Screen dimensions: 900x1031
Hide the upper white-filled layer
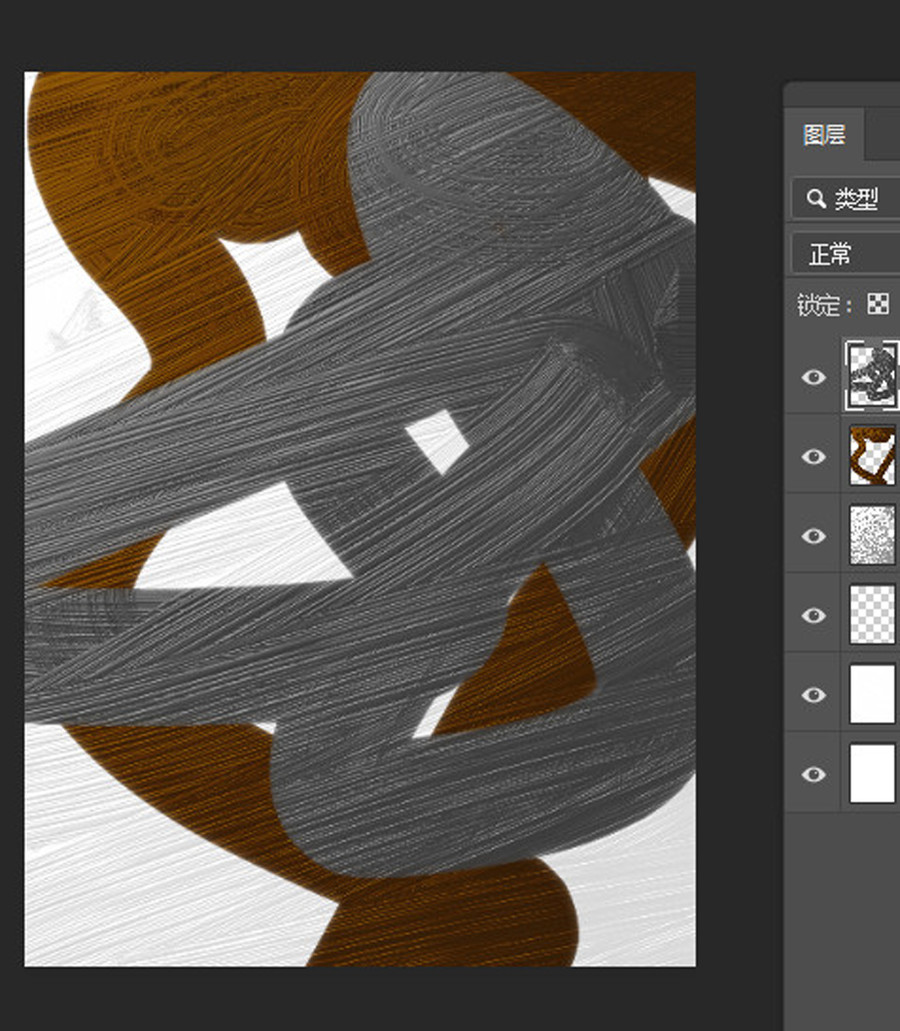(814, 695)
